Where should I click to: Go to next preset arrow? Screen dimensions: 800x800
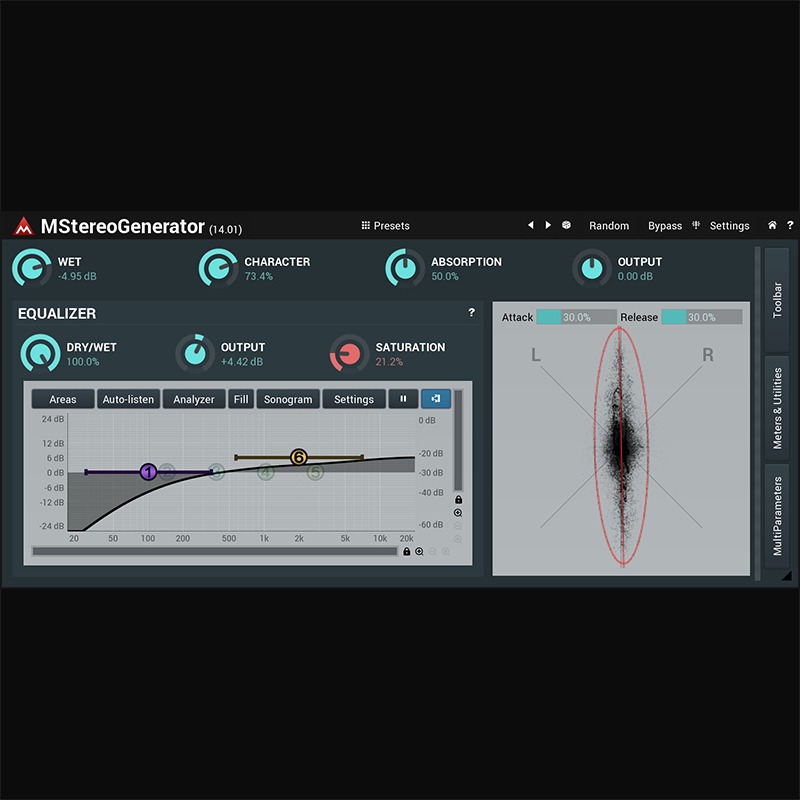coord(548,225)
